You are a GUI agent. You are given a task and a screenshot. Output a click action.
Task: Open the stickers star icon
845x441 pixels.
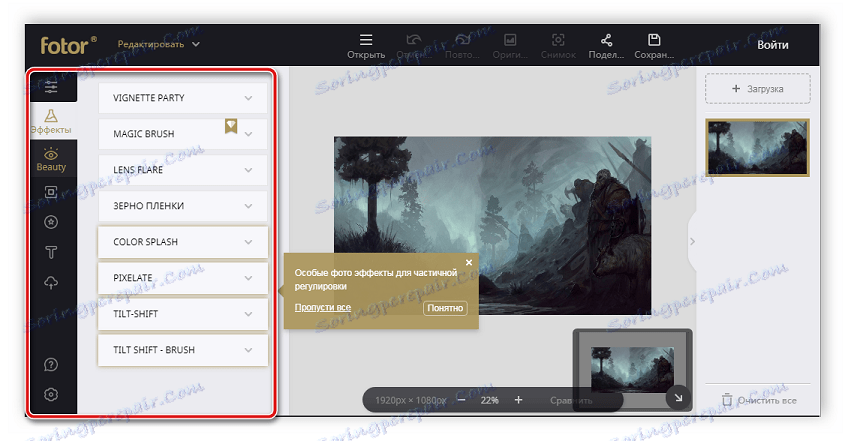pos(51,222)
